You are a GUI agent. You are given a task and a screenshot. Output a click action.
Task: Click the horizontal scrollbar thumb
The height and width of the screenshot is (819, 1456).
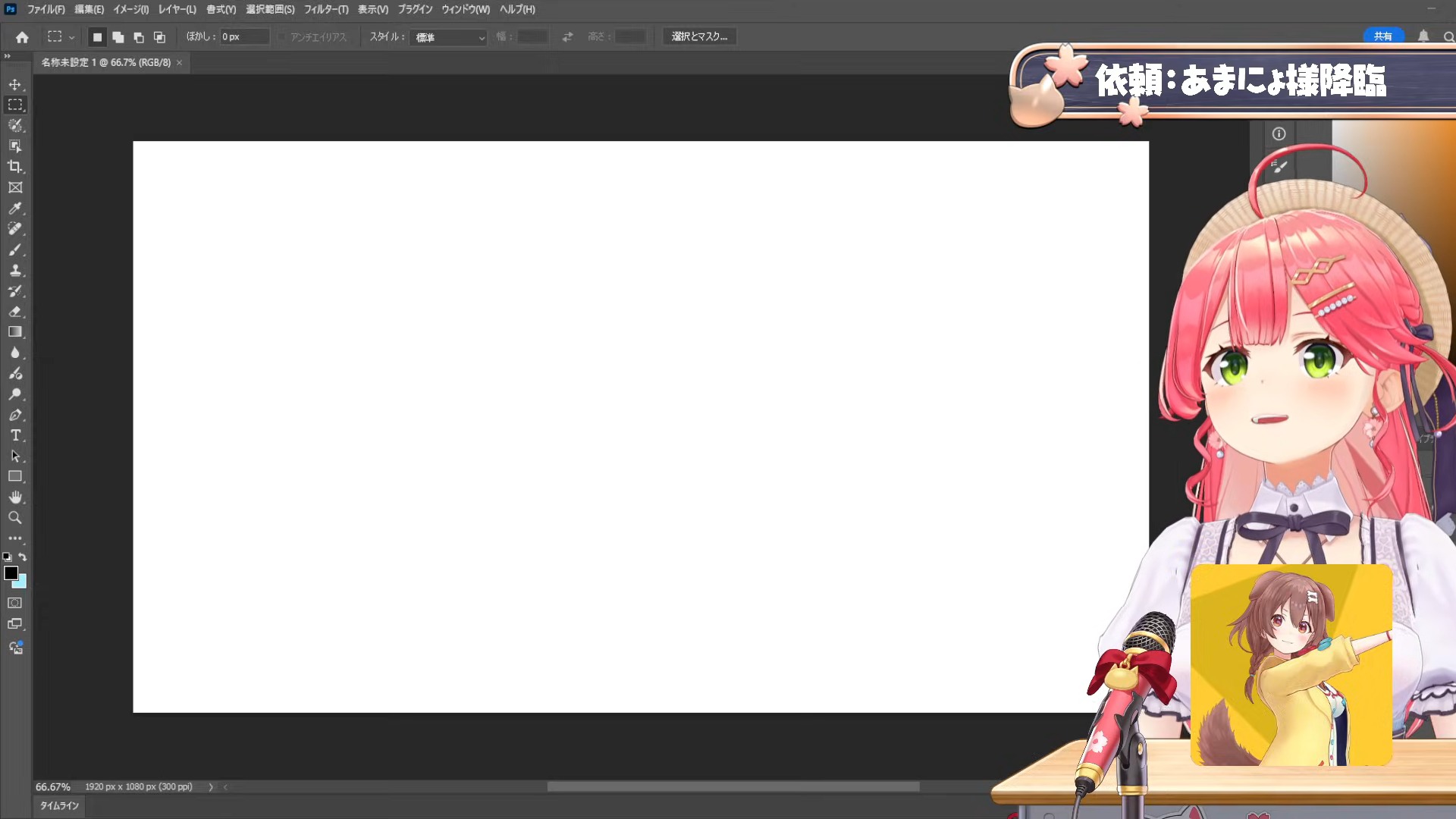(x=733, y=787)
